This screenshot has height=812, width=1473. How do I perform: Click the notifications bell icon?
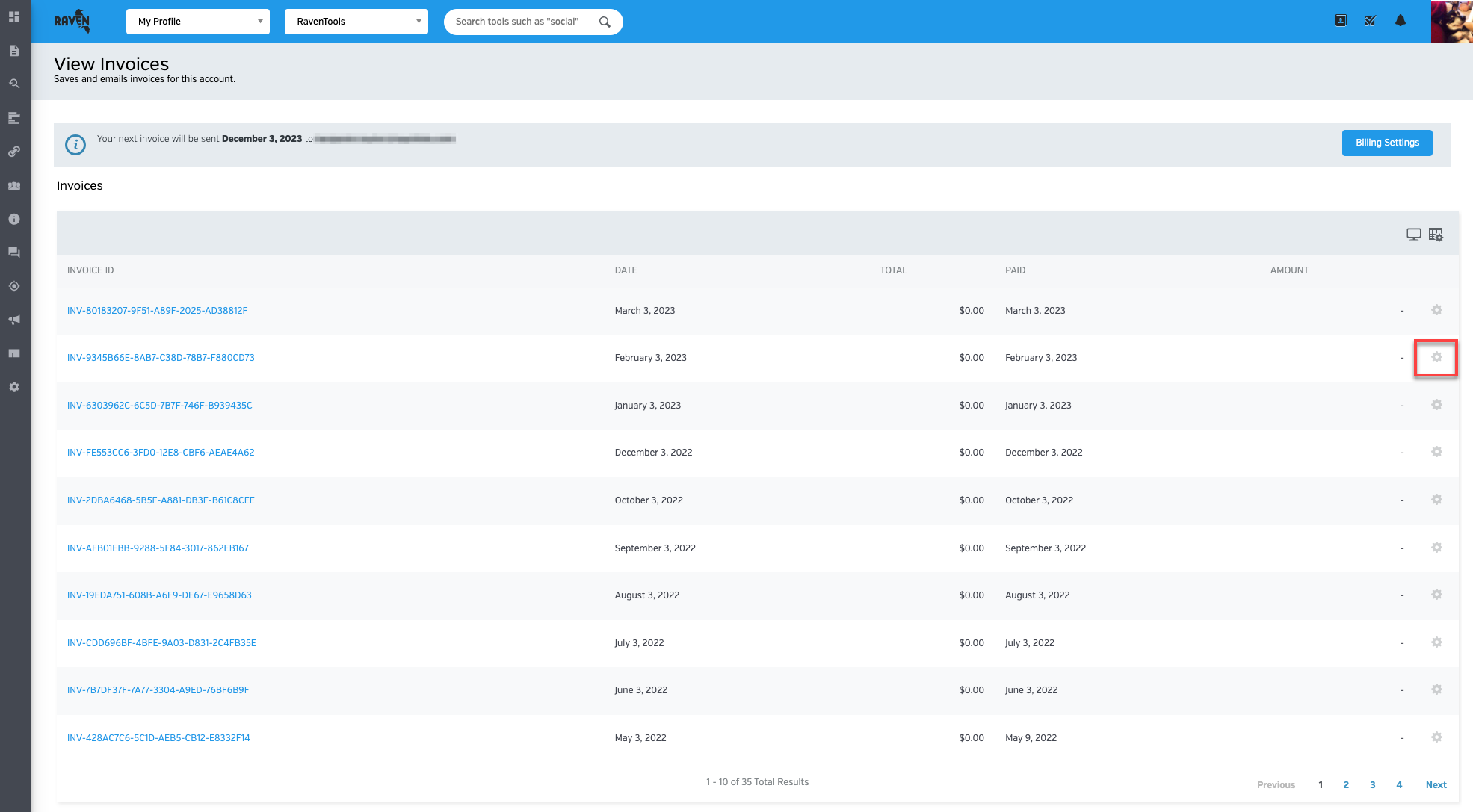tap(1401, 21)
